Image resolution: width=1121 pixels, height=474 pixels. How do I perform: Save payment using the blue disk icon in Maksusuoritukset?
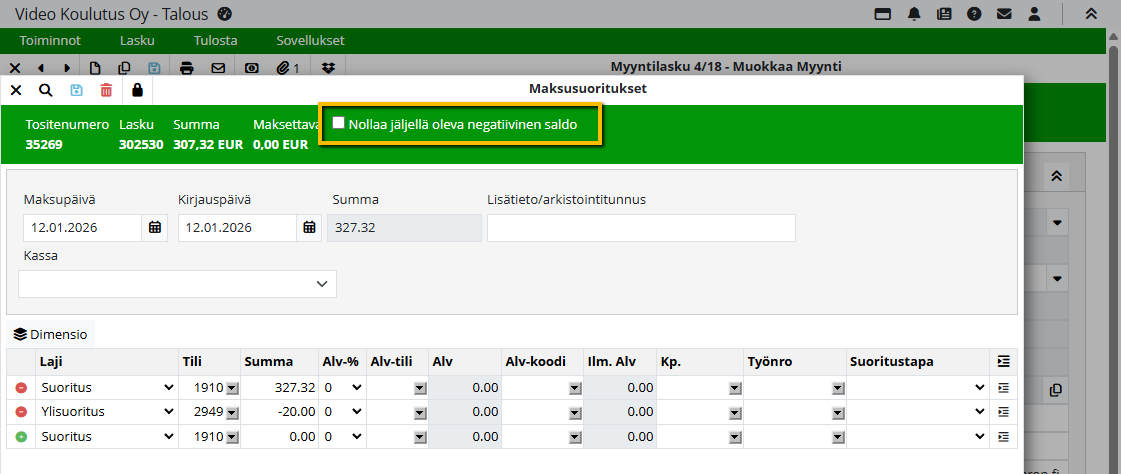pos(76,90)
